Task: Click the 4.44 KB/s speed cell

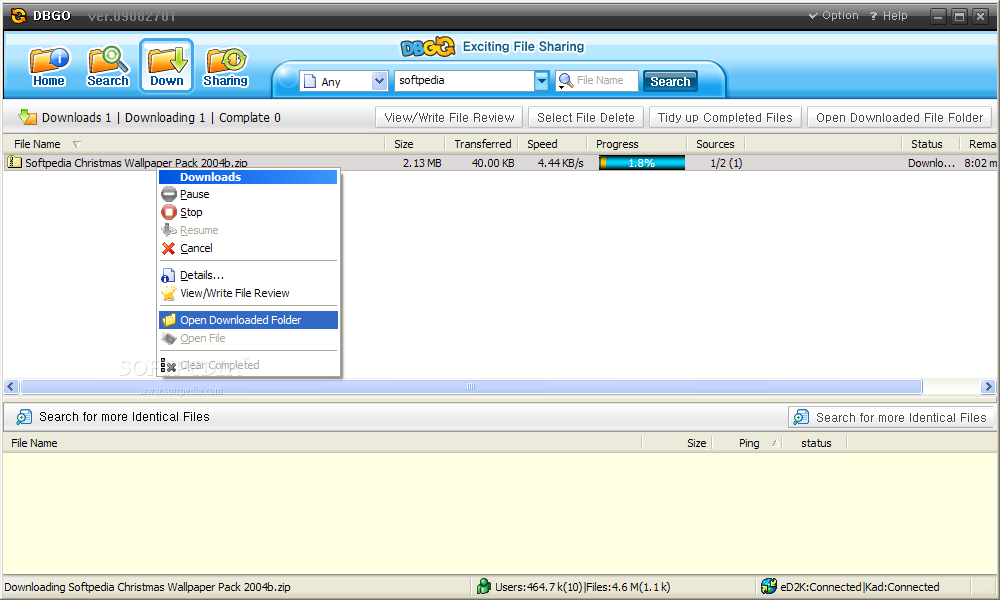Action: coord(561,163)
